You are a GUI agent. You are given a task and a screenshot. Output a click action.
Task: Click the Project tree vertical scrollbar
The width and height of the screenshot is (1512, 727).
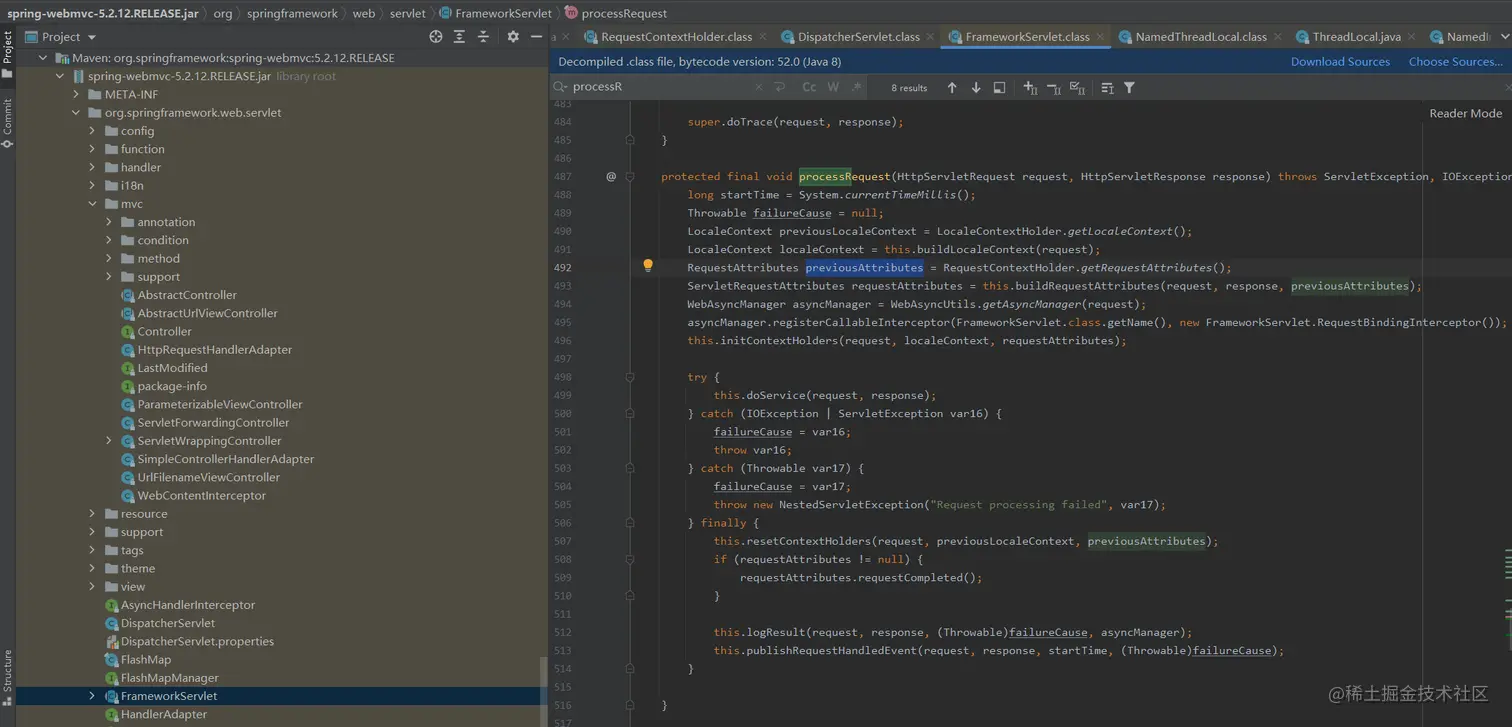[544, 691]
